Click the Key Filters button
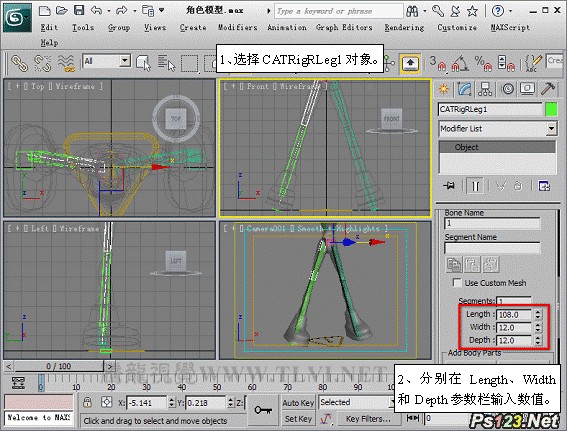This screenshot has height=431, width=567. 368,419
